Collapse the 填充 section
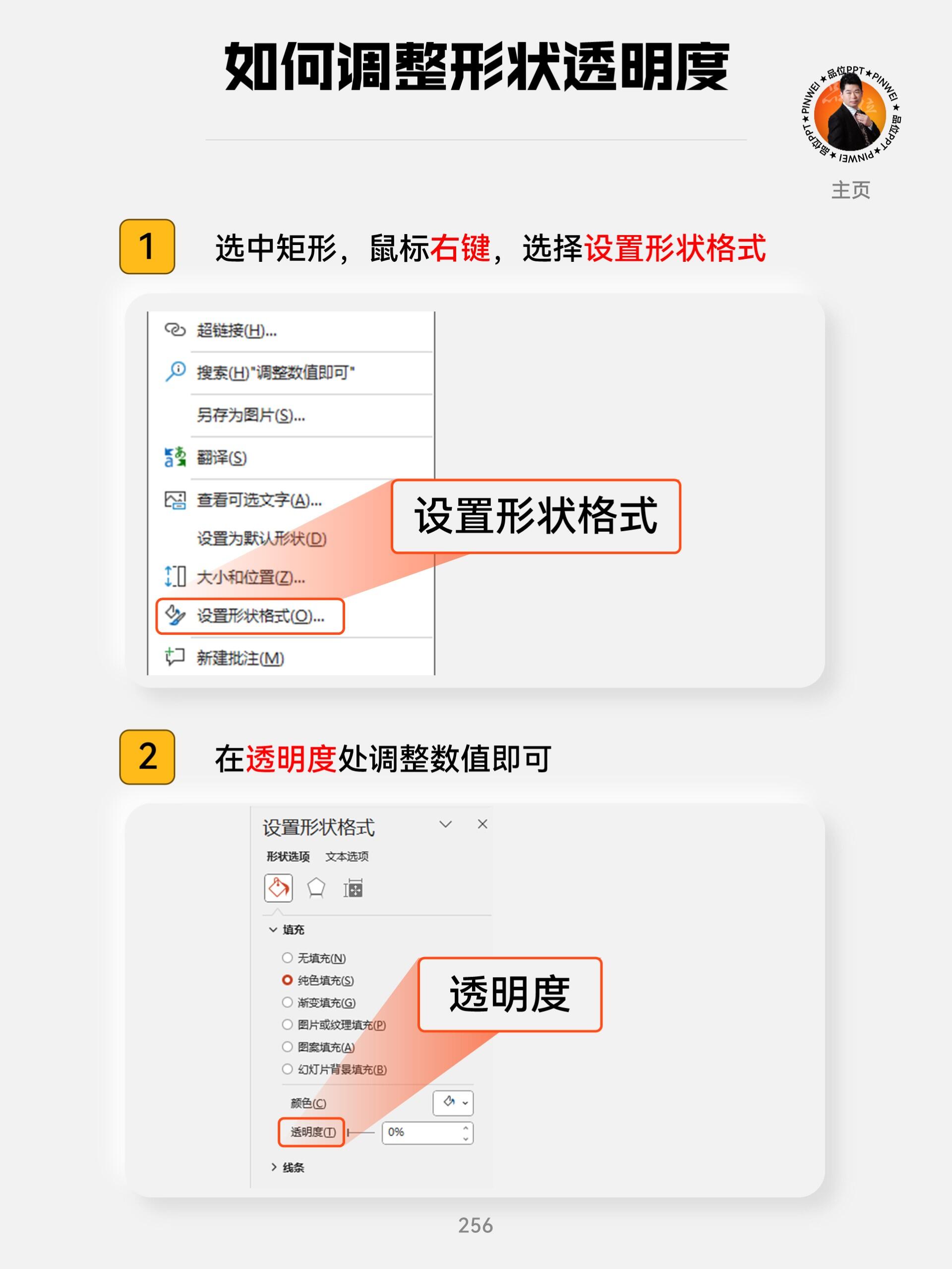Screen dimensions: 952x1269 274,929
